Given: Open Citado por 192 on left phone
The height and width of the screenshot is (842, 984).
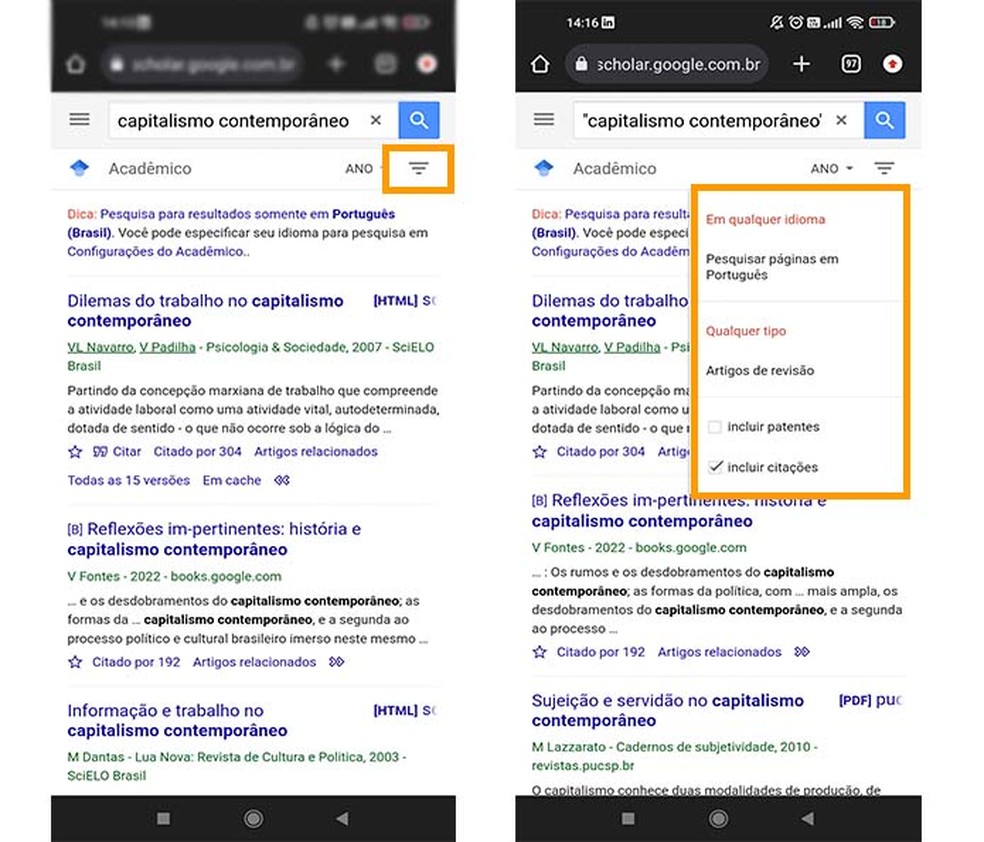Looking at the screenshot, I should (x=136, y=662).
